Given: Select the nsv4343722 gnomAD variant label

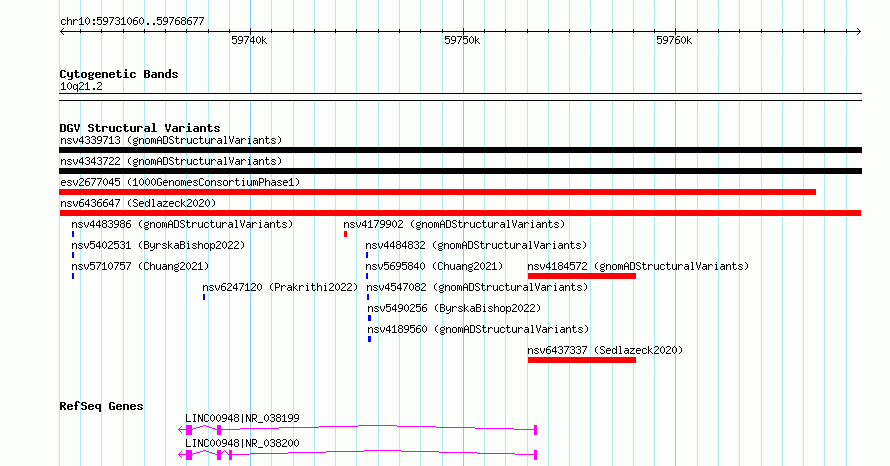Looking at the screenshot, I should (171, 161).
